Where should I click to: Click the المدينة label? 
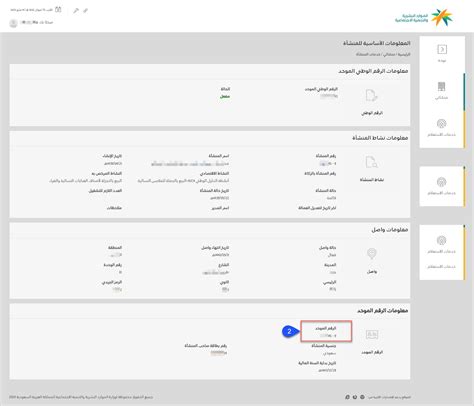(x=330, y=265)
